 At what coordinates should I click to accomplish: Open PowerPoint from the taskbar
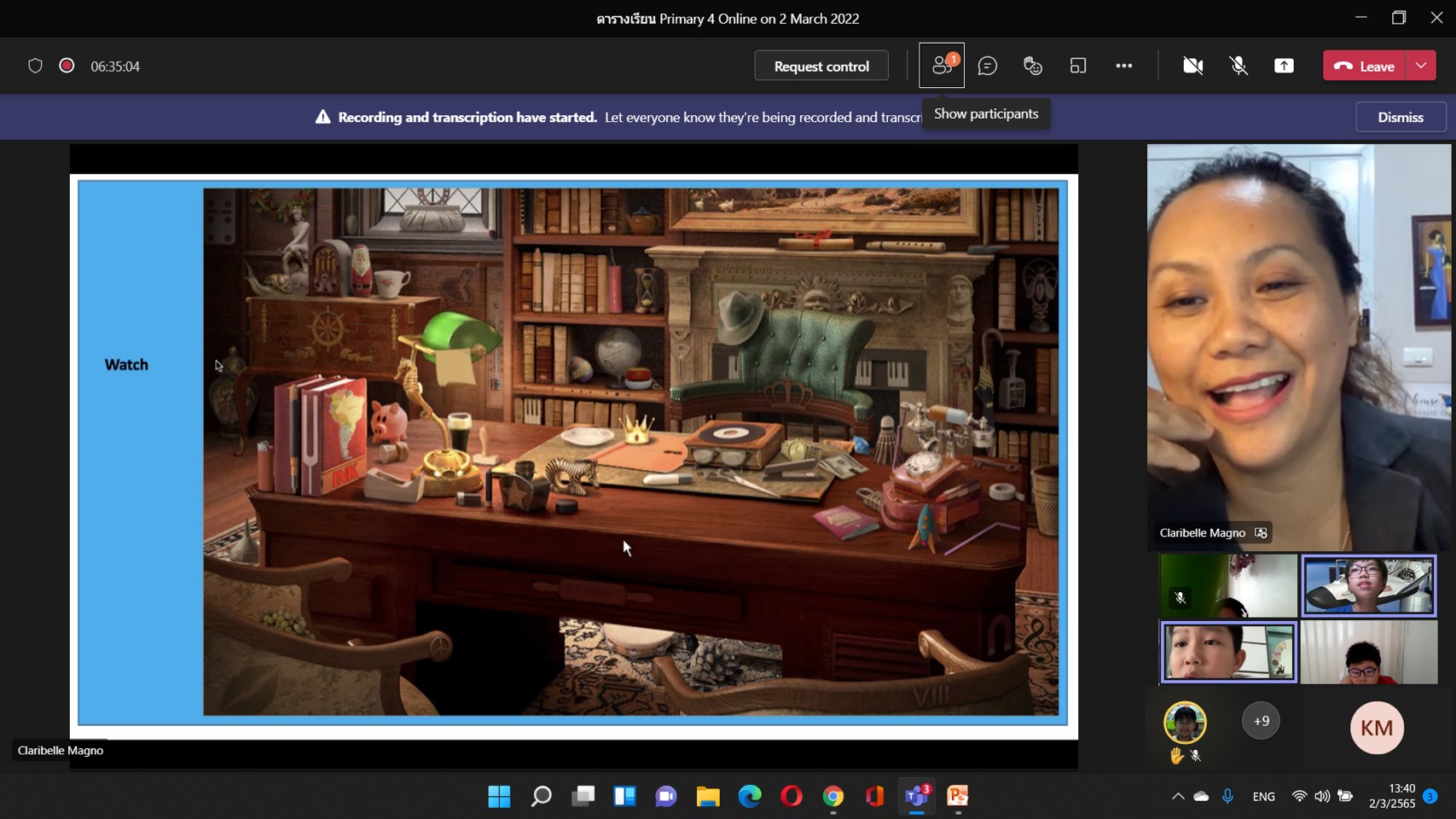tap(958, 796)
